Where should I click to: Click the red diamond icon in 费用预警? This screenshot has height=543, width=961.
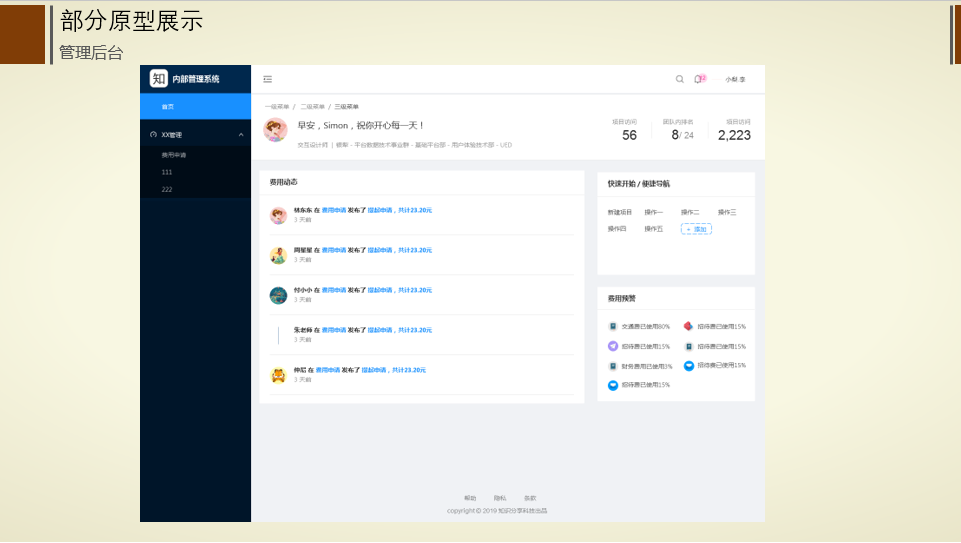click(688, 326)
